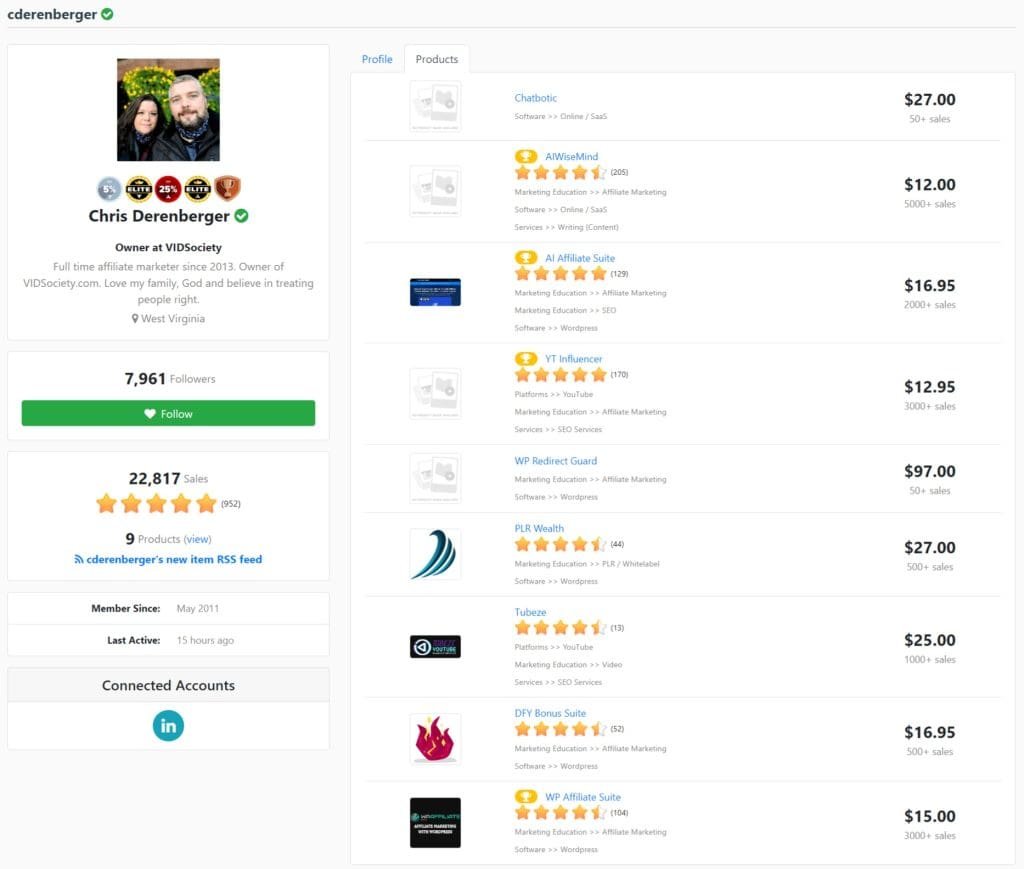
Task: Open the WP Redirect Guard product link
Action: tap(556, 460)
